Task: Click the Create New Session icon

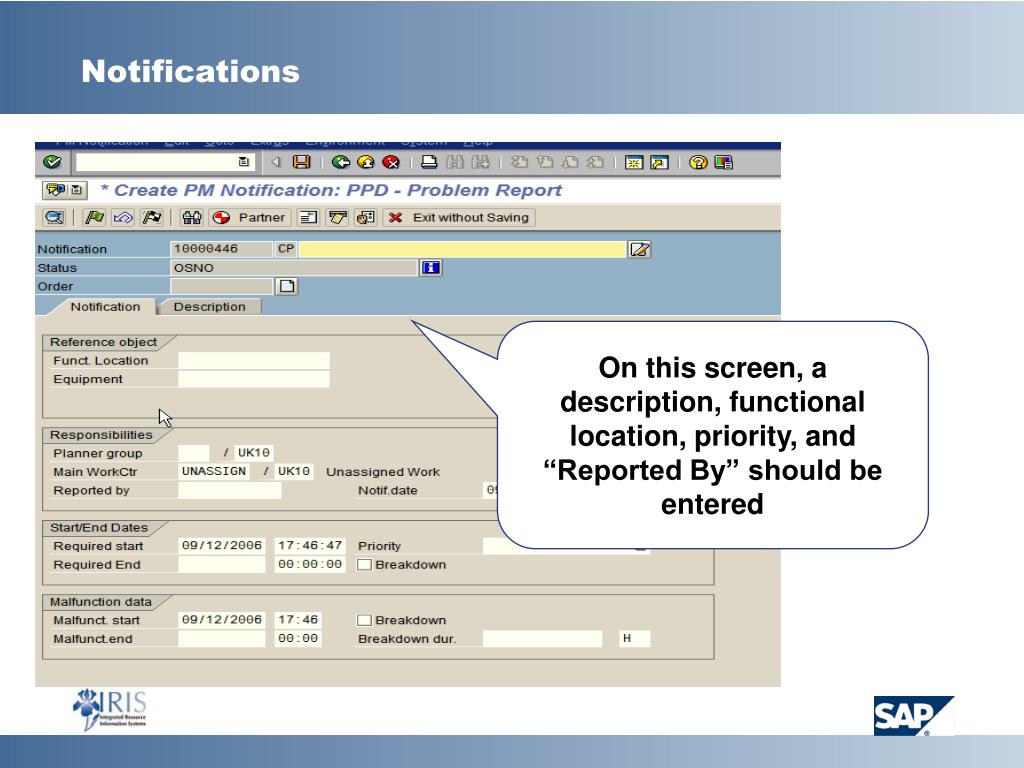Action: [633, 162]
